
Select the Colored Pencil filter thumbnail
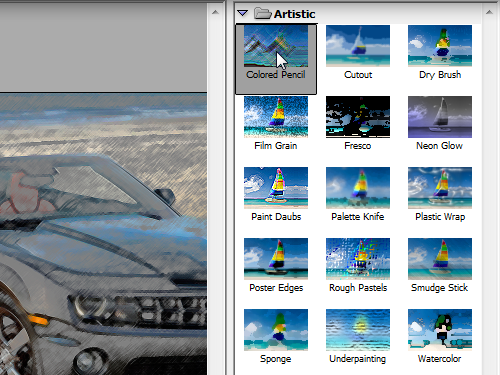(x=276, y=46)
